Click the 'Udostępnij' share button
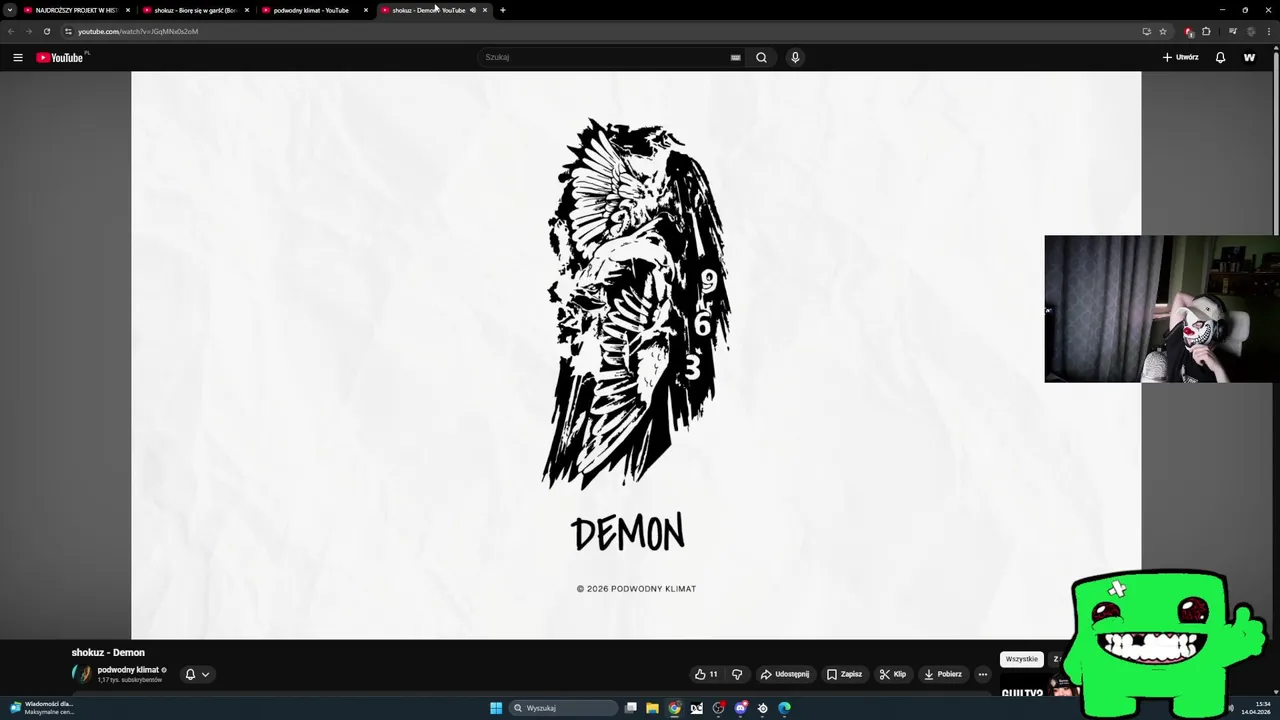1280x720 pixels. click(785, 674)
